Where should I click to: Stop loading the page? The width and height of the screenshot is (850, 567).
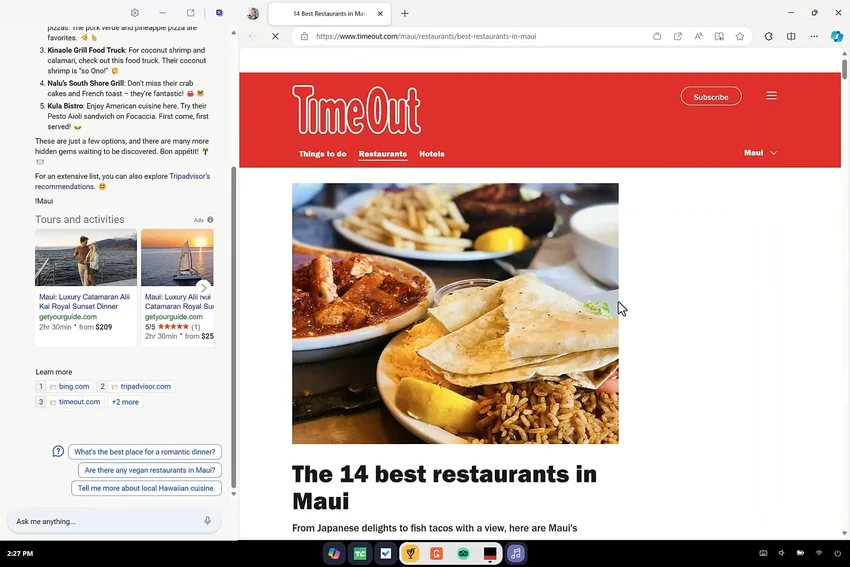coord(275,36)
